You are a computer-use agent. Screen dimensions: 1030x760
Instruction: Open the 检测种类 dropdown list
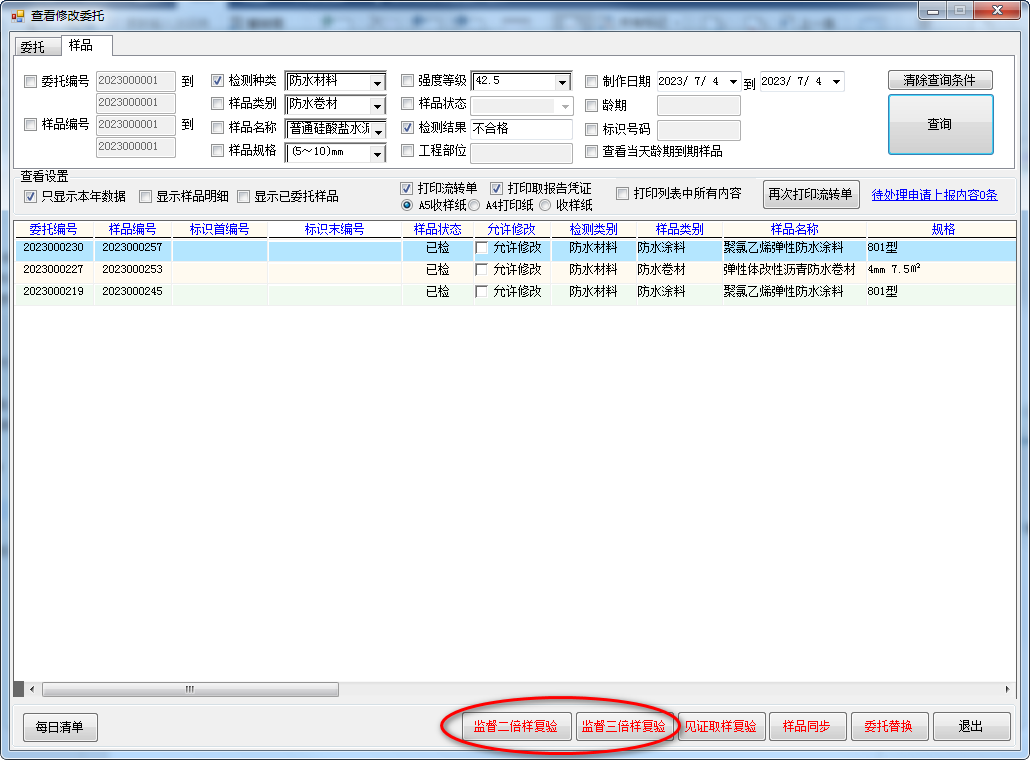pos(377,83)
